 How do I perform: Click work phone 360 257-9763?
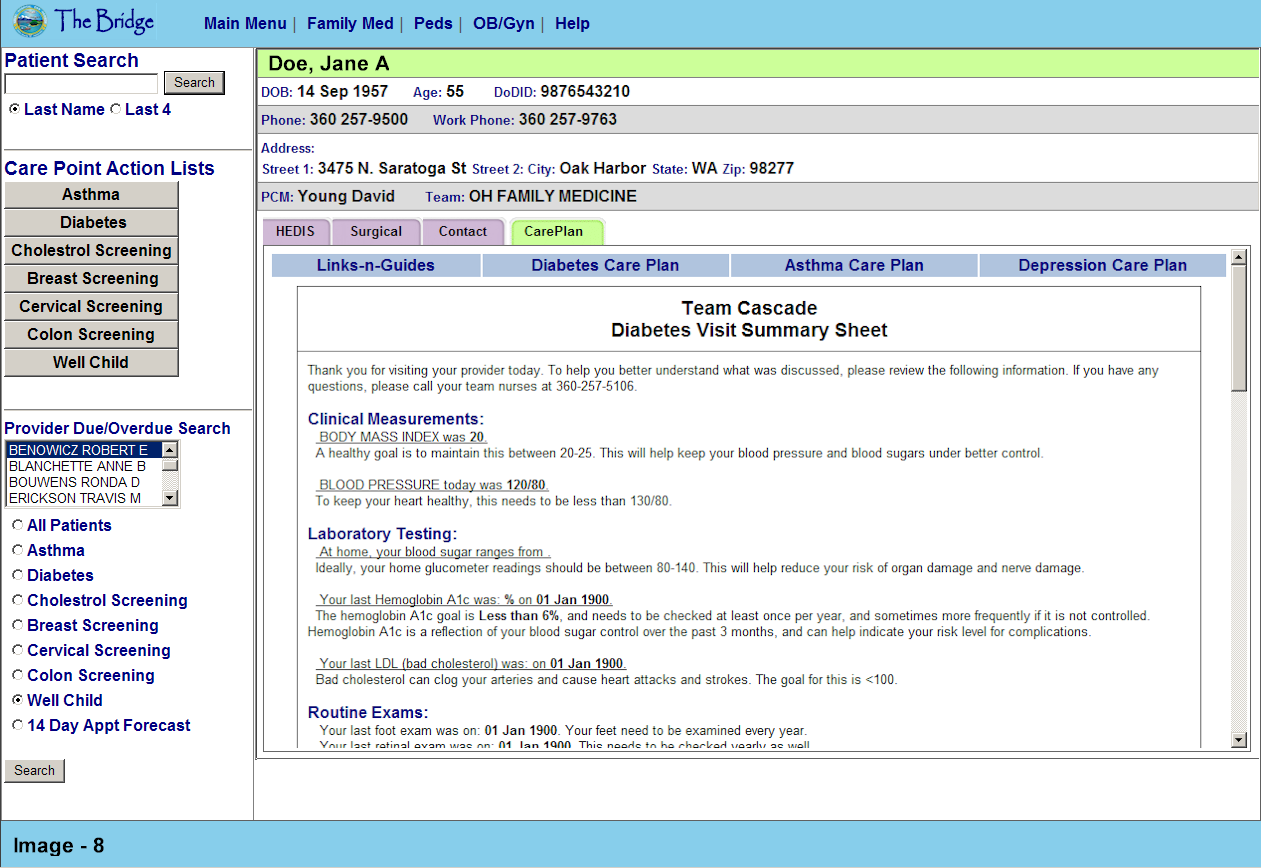[568, 120]
